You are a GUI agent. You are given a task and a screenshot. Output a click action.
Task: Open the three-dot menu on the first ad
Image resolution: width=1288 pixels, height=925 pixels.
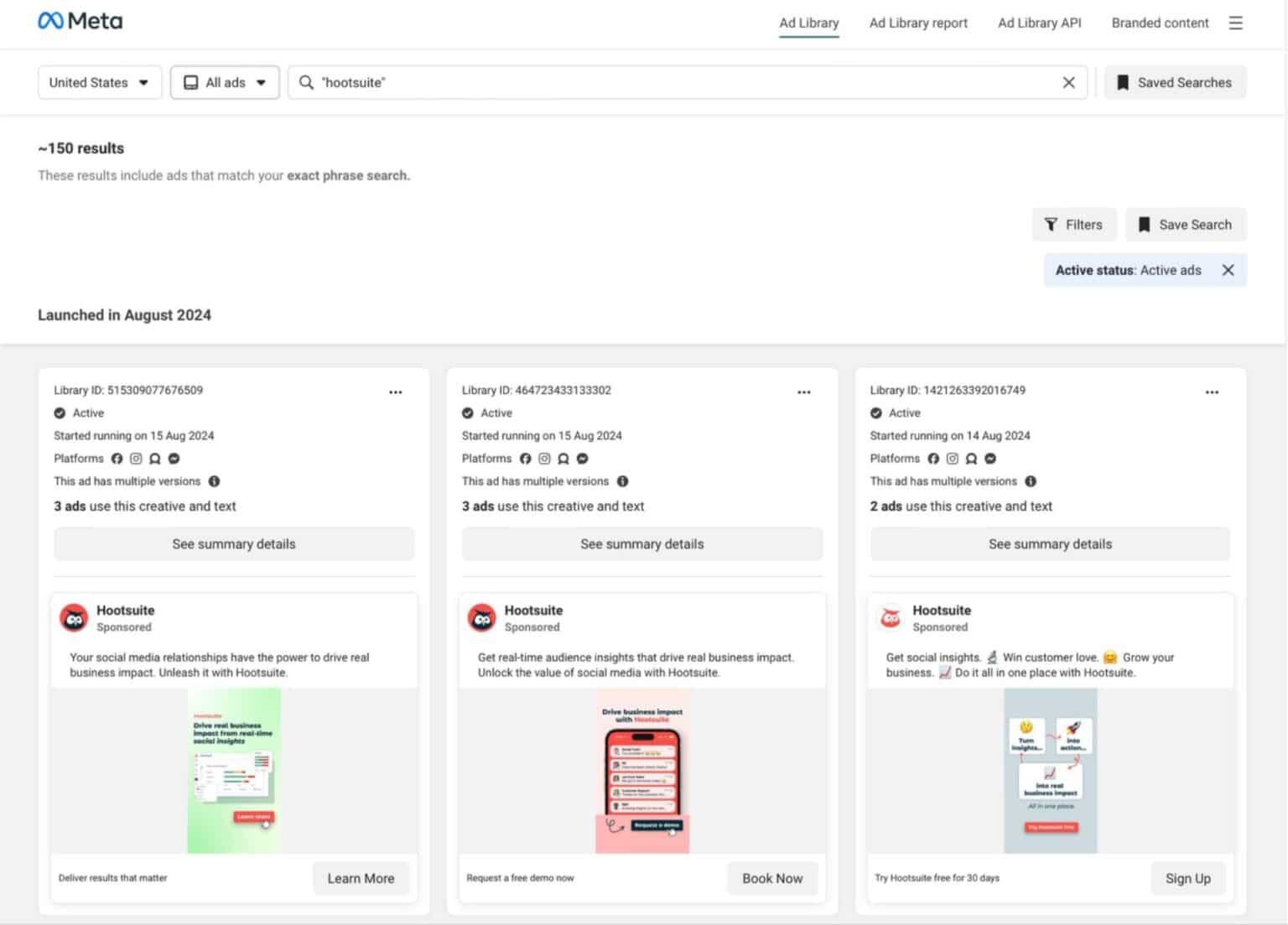(x=395, y=391)
